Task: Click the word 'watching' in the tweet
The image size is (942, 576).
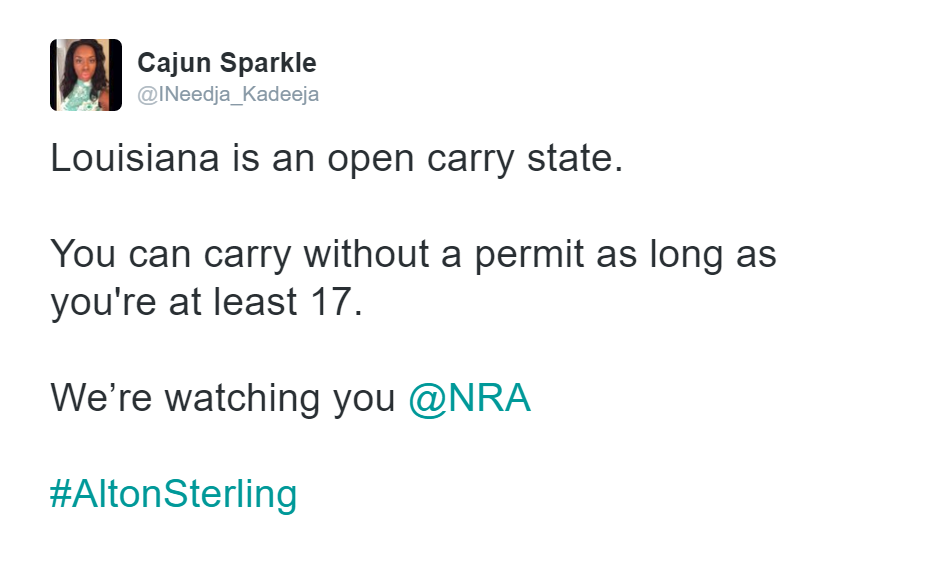Action: coord(242,399)
